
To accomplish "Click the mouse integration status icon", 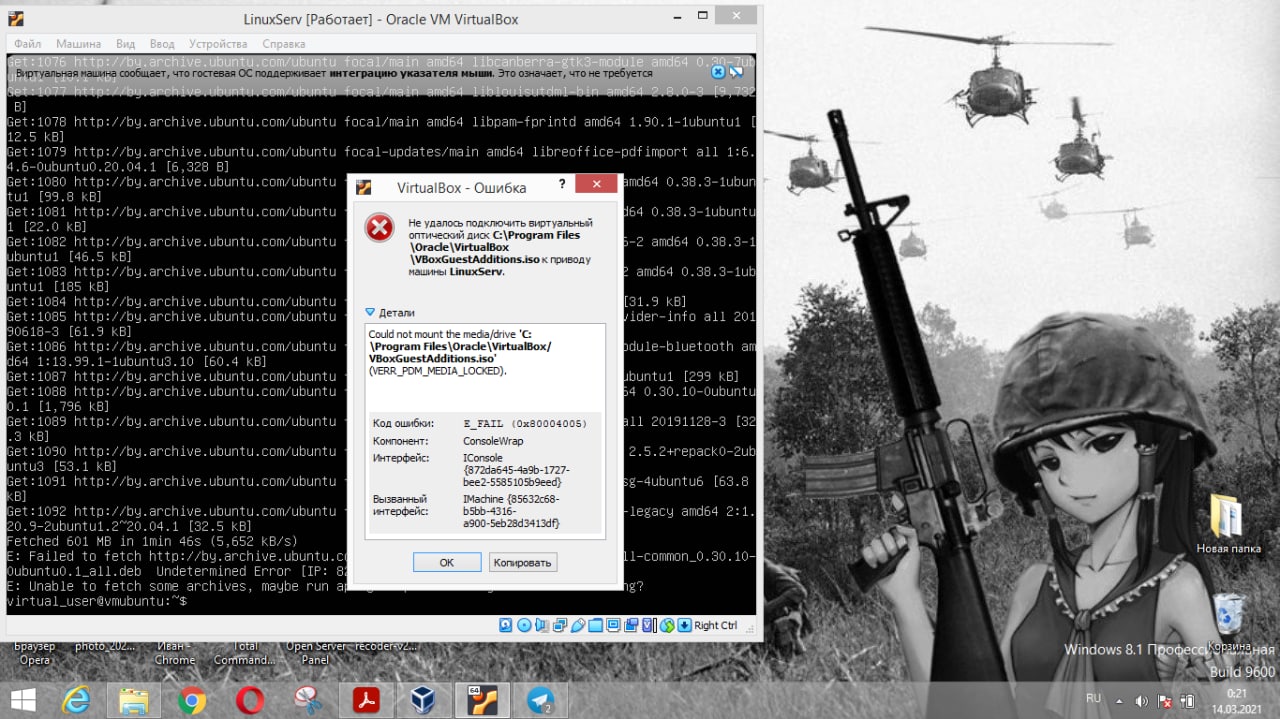I will (667, 625).
